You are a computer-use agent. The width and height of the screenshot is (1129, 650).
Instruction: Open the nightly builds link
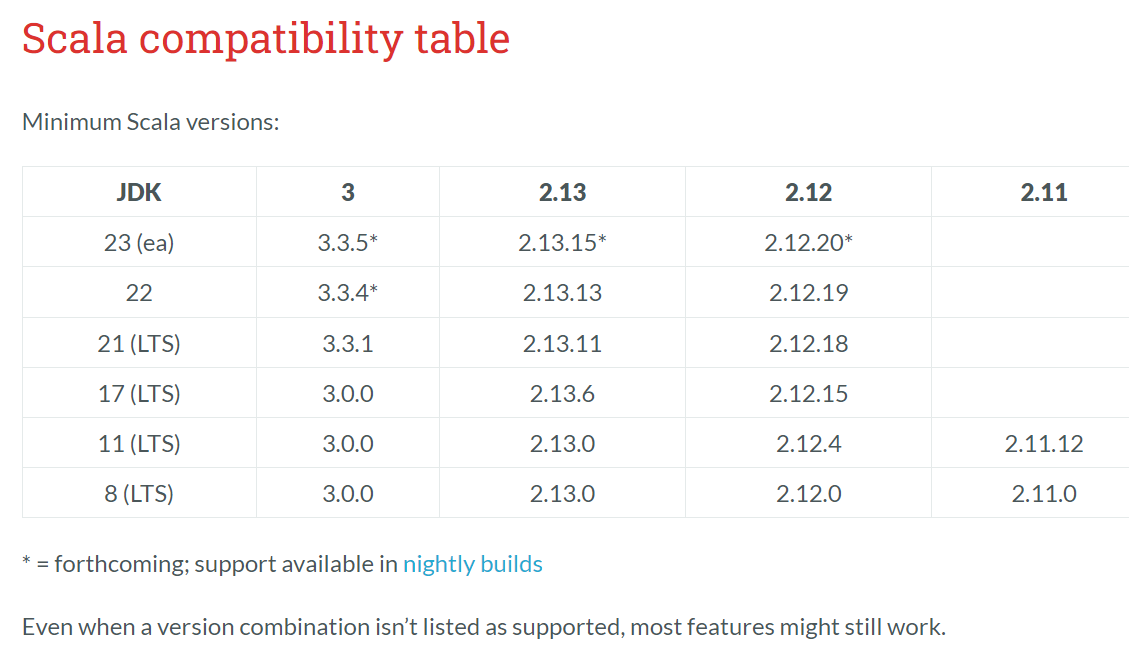472,564
